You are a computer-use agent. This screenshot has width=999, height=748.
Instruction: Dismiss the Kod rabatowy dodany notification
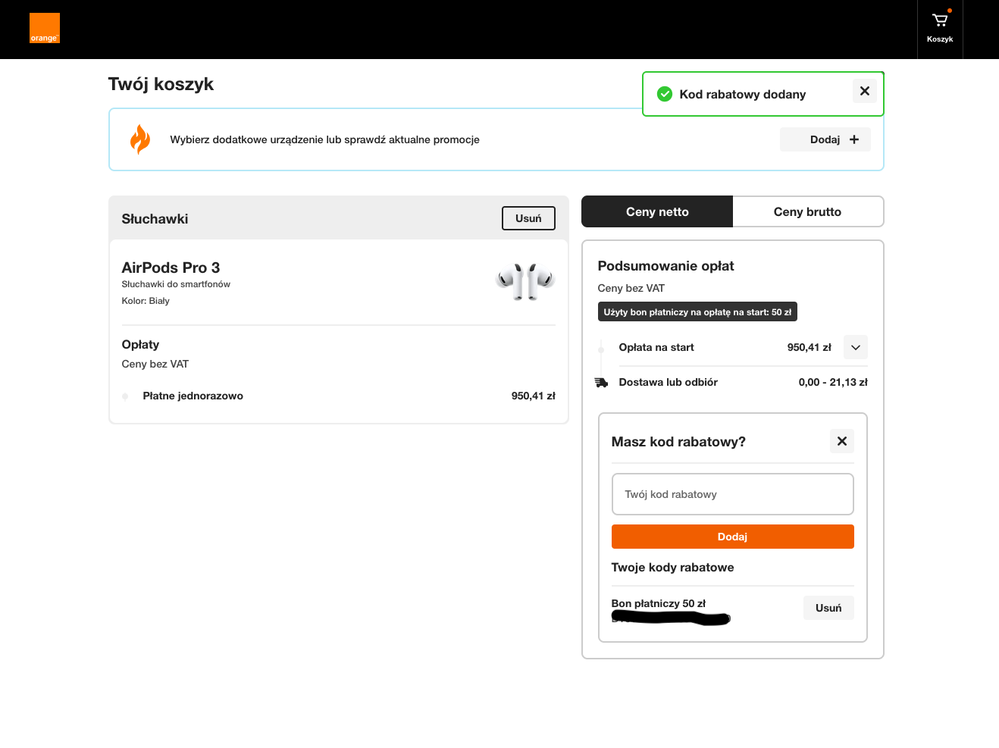tap(865, 91)
